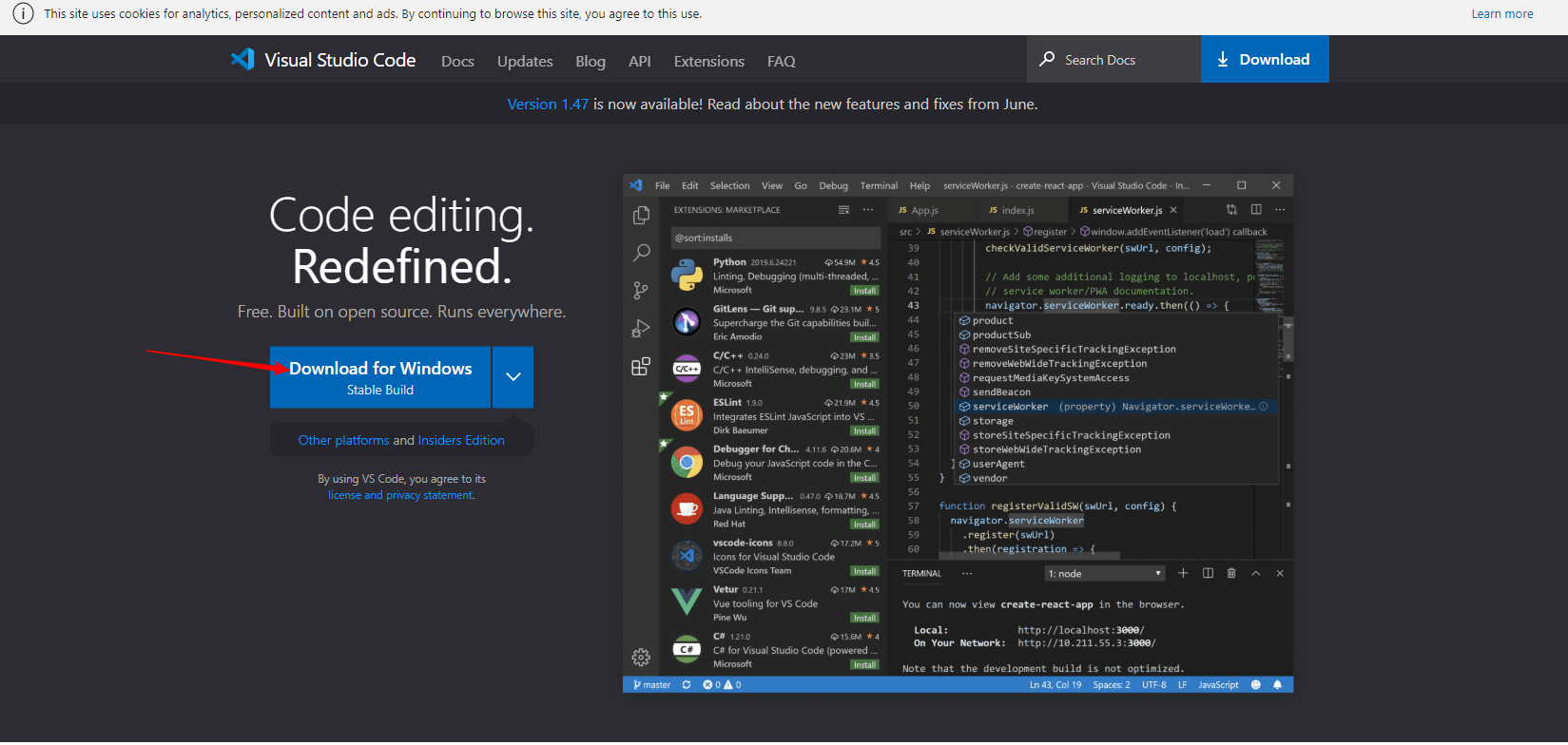Open the FAQ navigation link
Screen dimensions: 1568x745
pyautogui.click(x=782, y=61)
